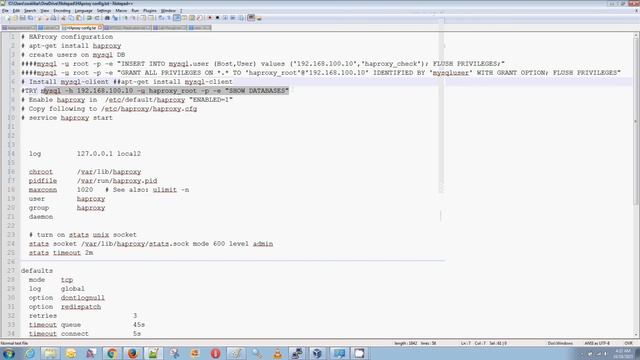
Task: Click 'log 127.0.0.1 local2' line
Action: coord(85,153)
